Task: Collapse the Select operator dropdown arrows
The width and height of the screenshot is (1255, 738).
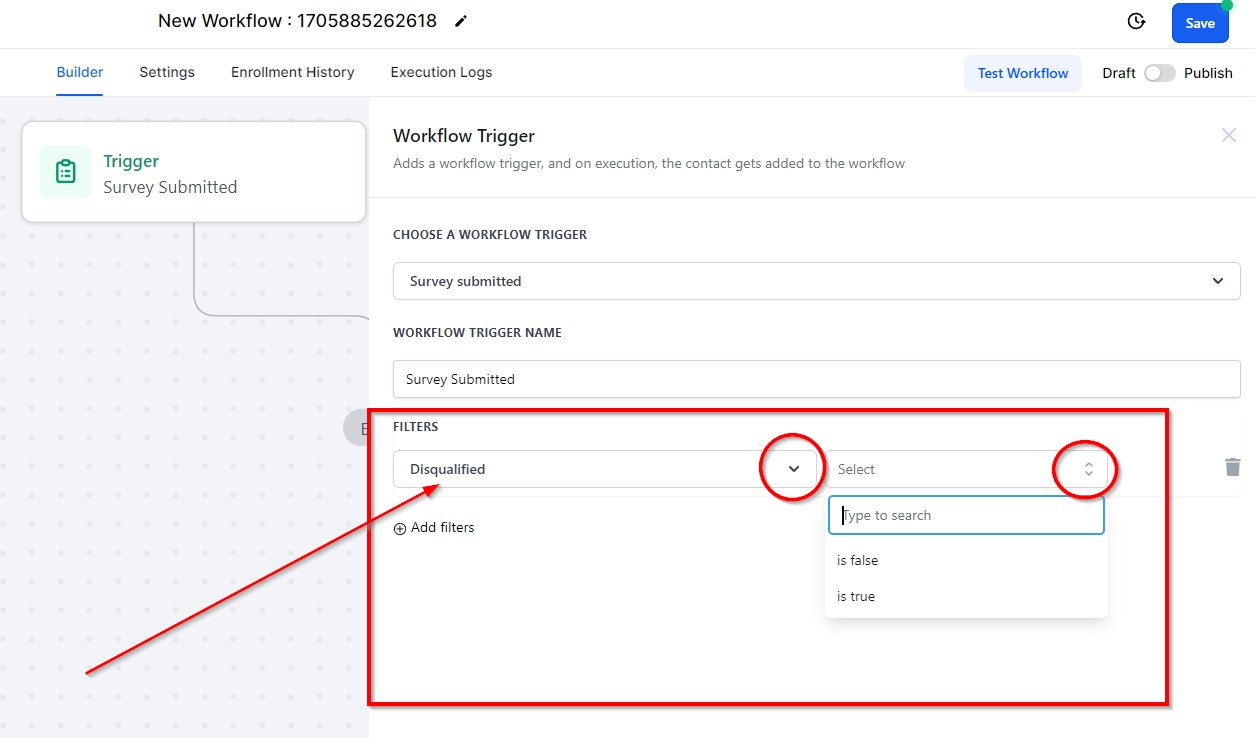Action: click(x=1088, y=469)
